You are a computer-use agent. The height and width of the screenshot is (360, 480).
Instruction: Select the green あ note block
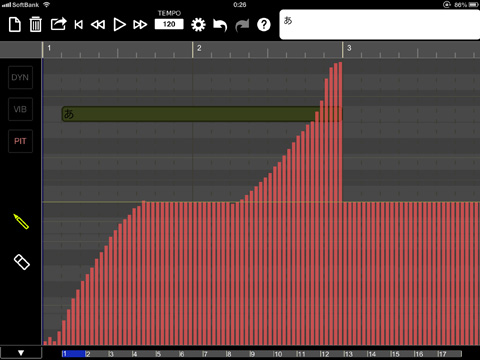(202, 114)
